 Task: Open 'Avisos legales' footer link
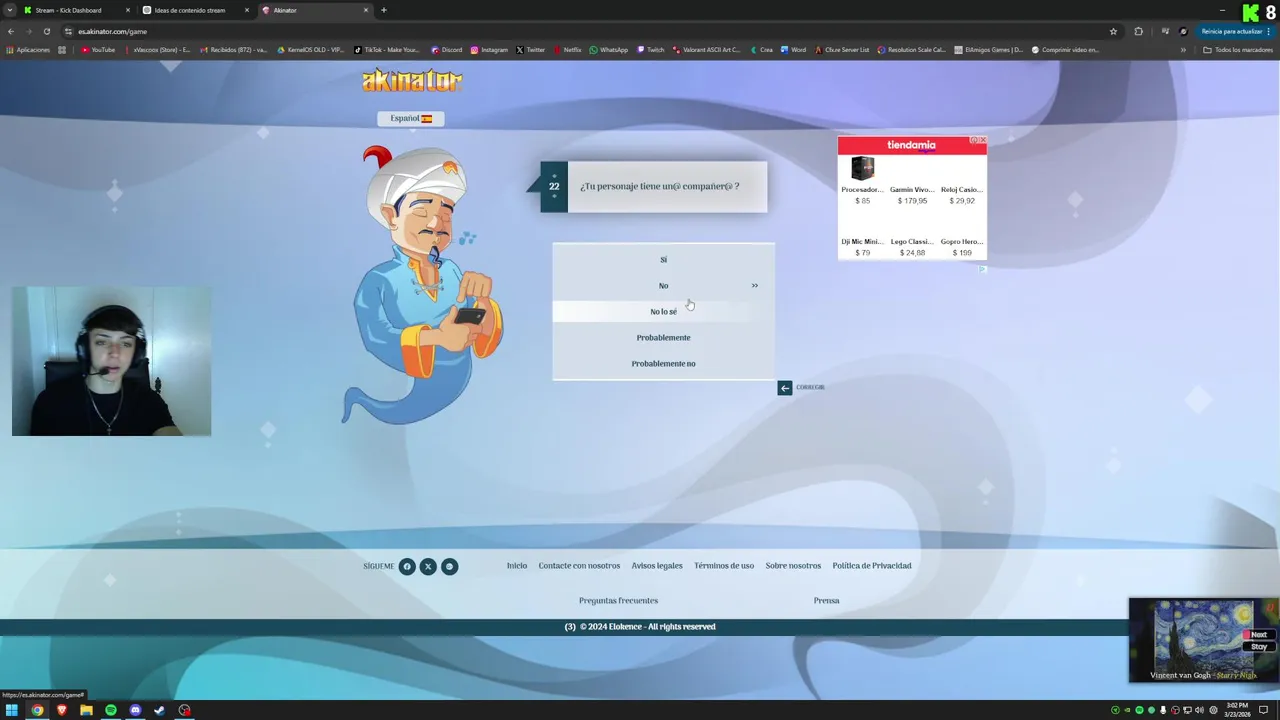point(657,566)
